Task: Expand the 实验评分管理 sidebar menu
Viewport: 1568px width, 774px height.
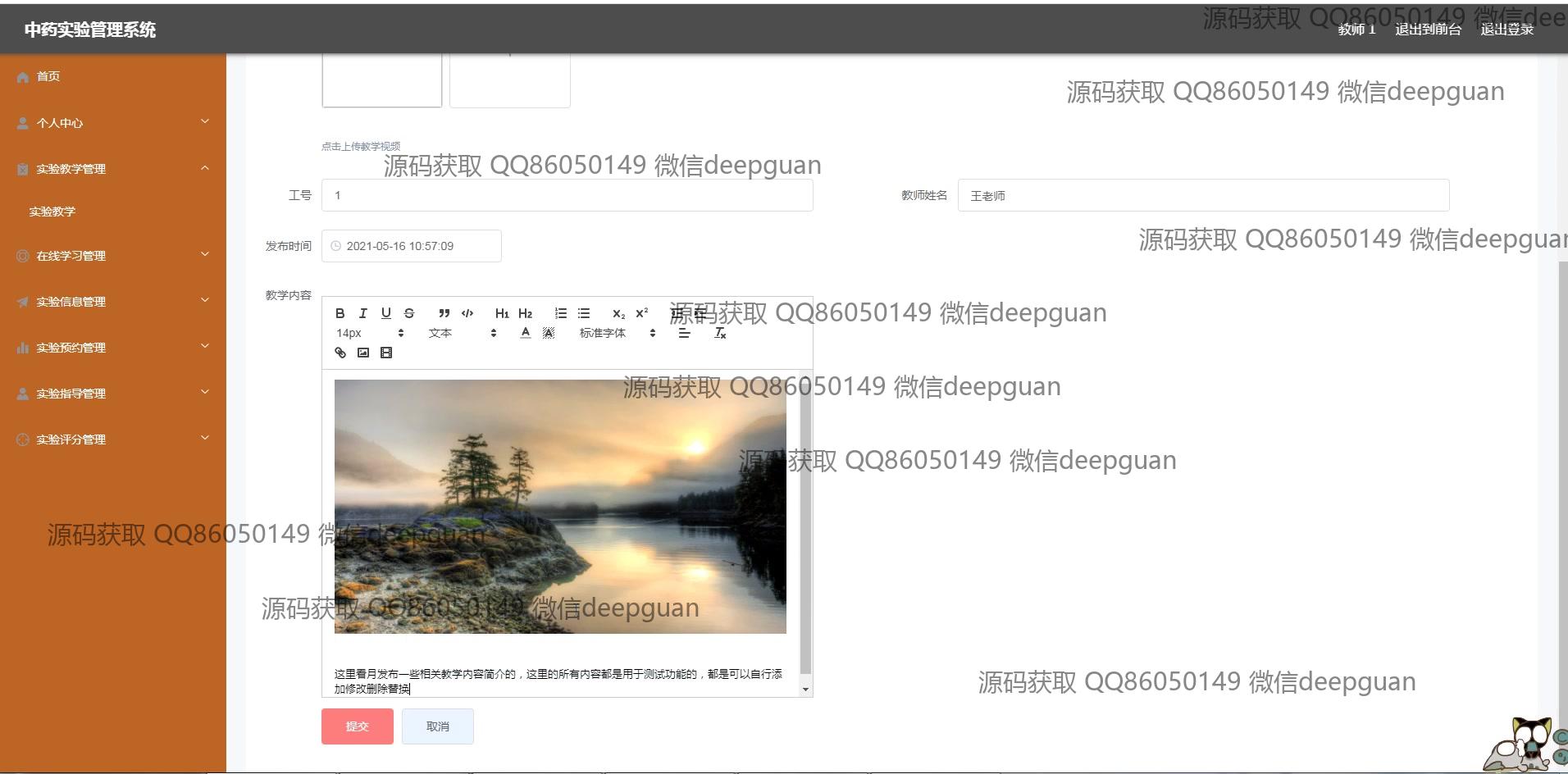Action: (x=113, y=439)
